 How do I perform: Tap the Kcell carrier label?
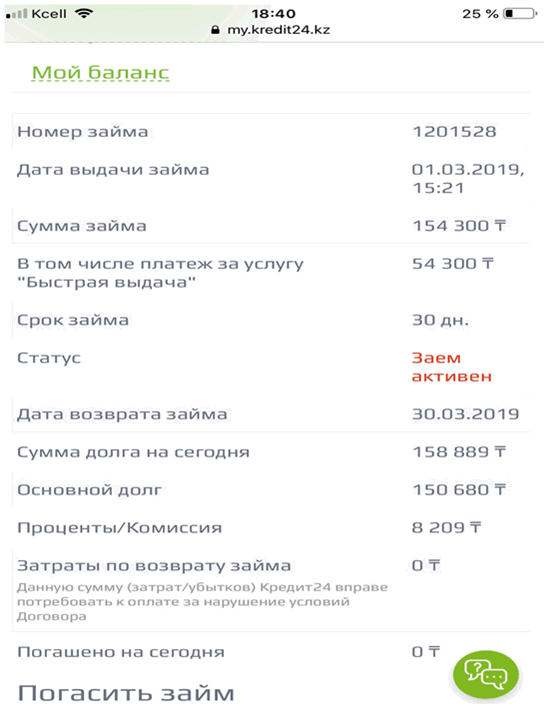[49, 14]
